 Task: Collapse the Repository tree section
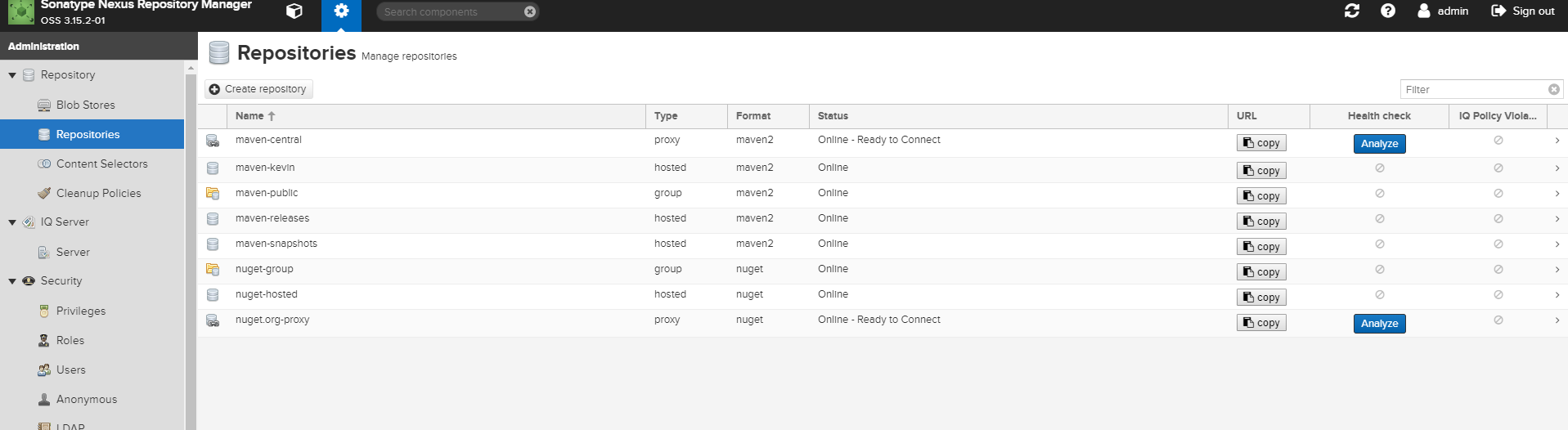12,75
